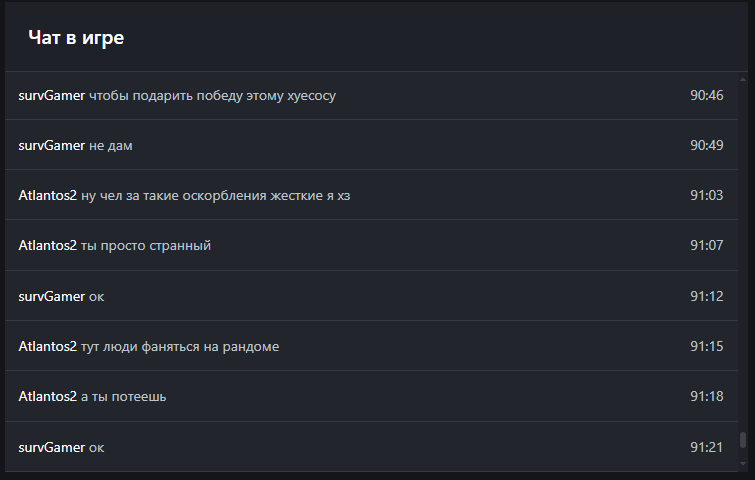
Task: Open survGamer profile from the 90:46 message
Action: tap(52, 96)
